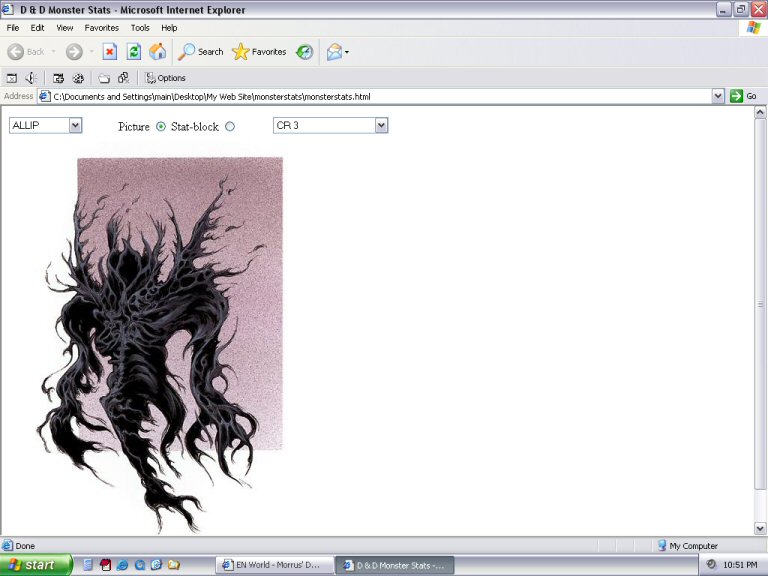Open the File menu
Image resolution: width=768 pixels, height=576 pixels.
tap(13, 28)
